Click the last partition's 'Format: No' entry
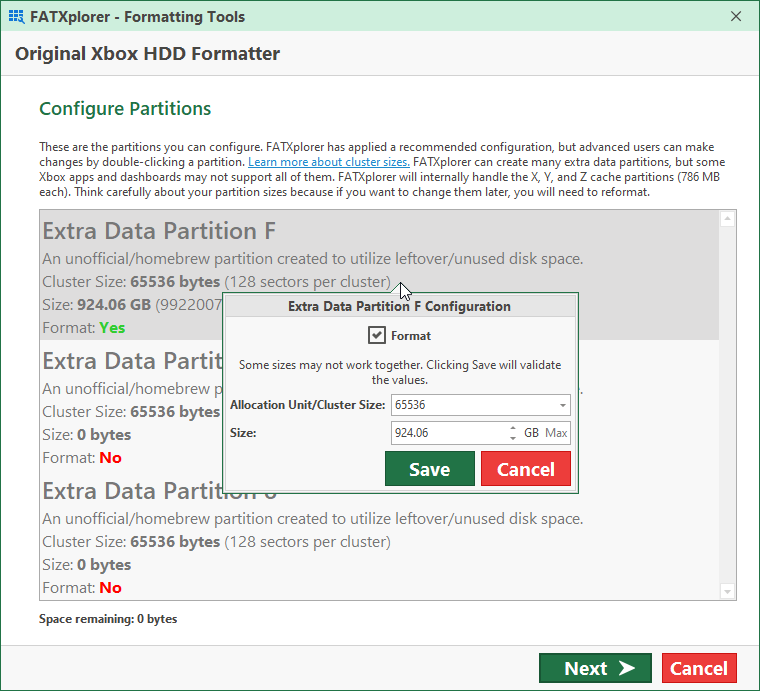760x691 pixels. click(x=82, y=587)
